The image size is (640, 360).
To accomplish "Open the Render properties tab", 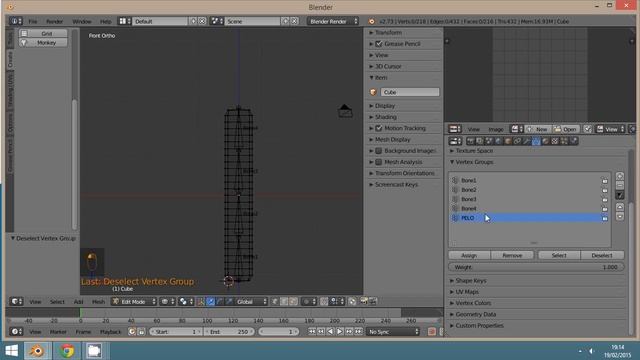I will click(471, 141).
